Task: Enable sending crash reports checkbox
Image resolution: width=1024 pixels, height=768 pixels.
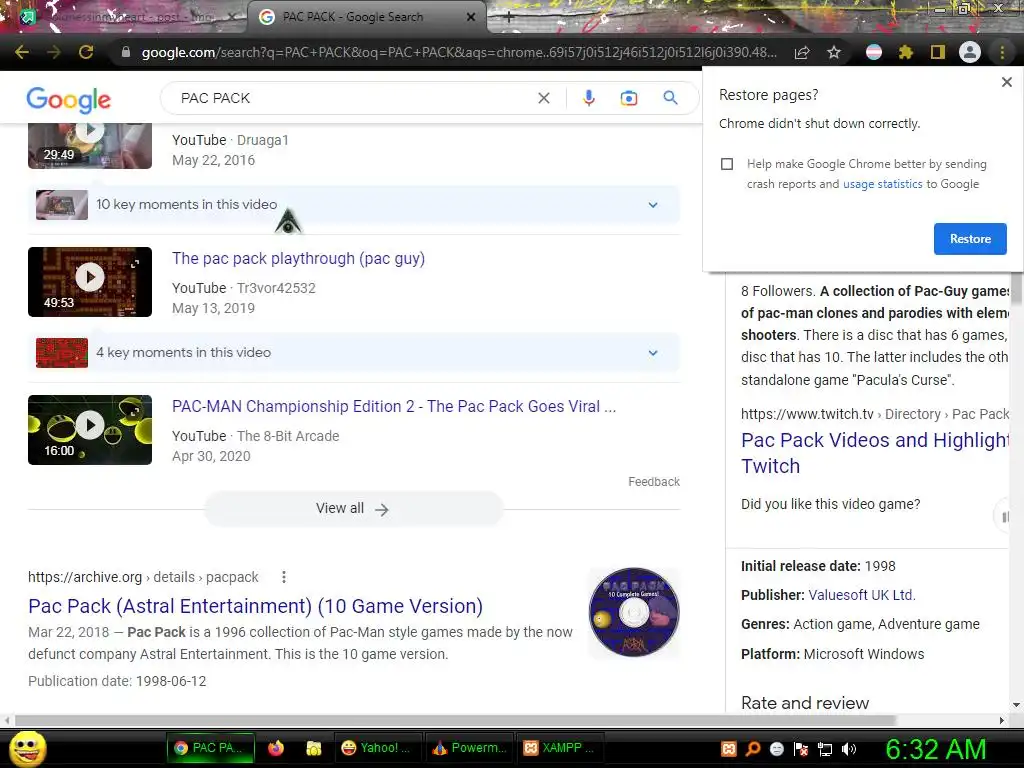Action: 727,164
